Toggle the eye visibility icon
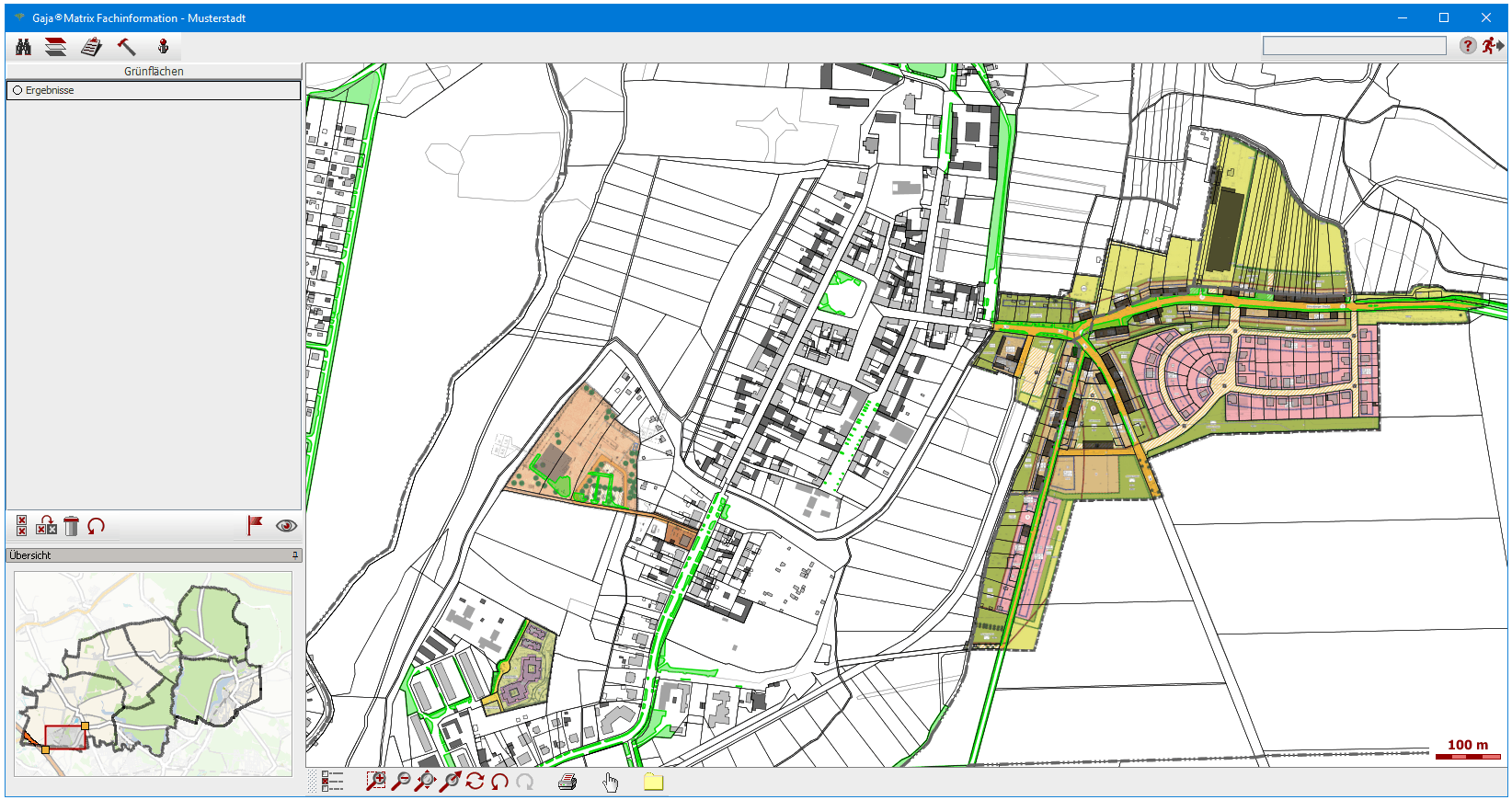Viewport: 1512px width, 800px height. click(286, 526)
